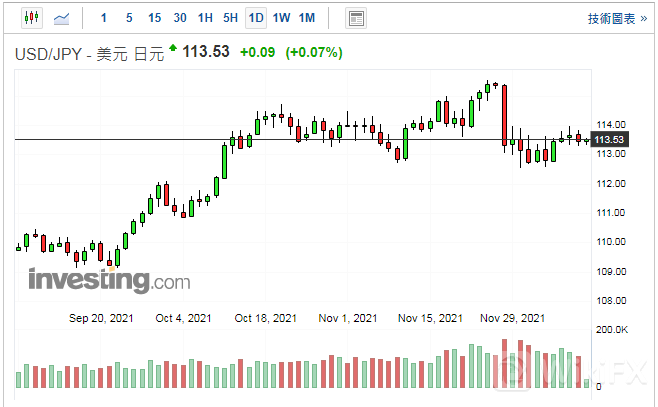658x407 pixels.
Task: Choose the 5H interval button
Action: (231, 18)
